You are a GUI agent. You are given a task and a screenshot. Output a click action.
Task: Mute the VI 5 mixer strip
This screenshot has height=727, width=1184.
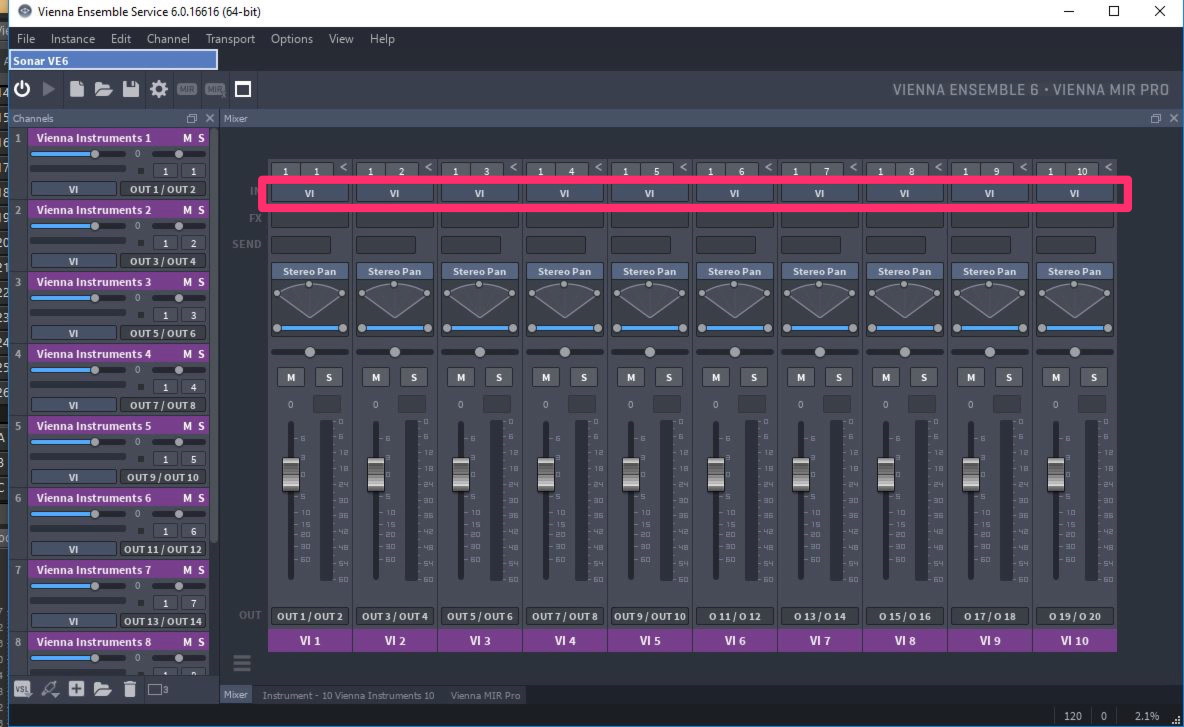pyautogui.click(x=631, y=377)
